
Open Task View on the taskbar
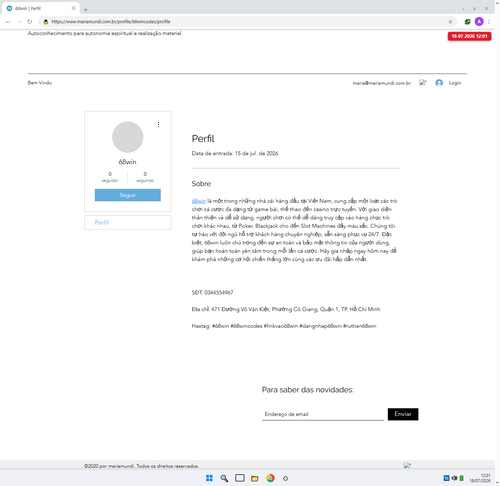point(240,478)
